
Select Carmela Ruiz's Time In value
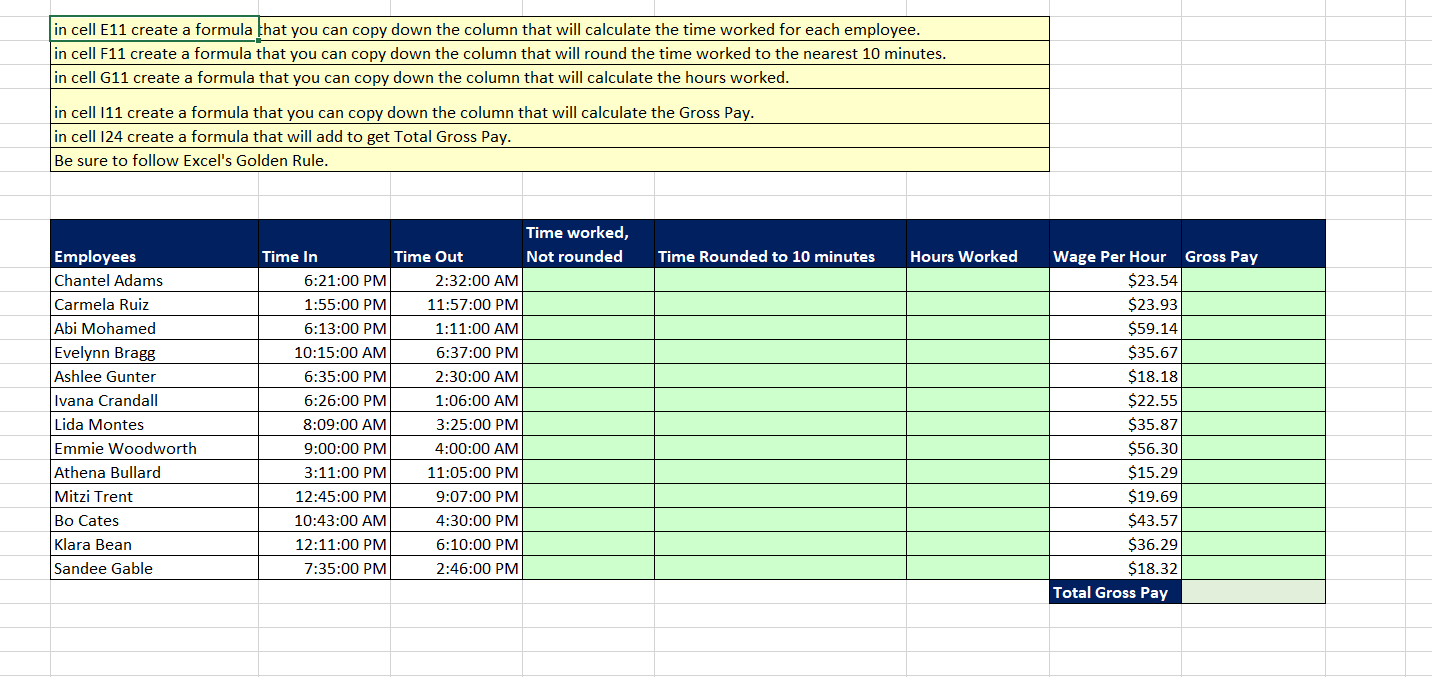[324, 304]
